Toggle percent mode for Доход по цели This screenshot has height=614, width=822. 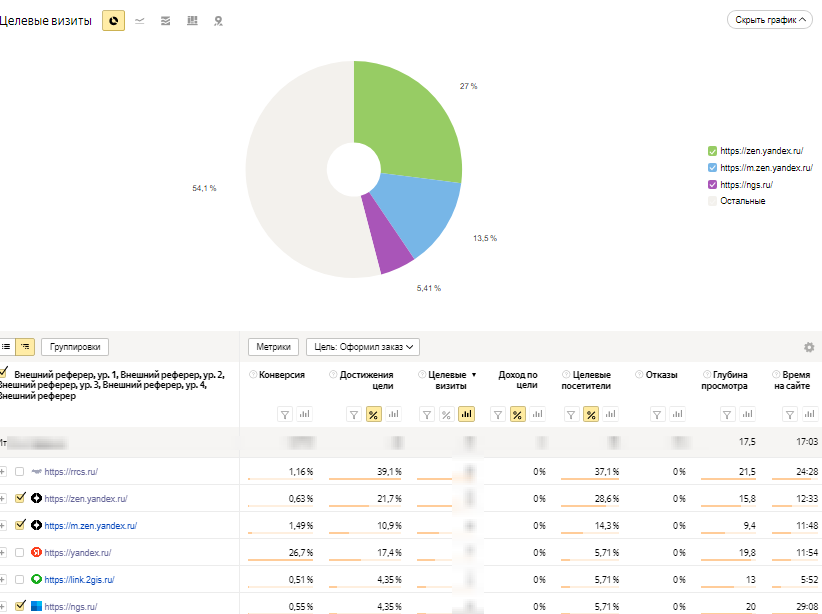click(x=517, y=415)
